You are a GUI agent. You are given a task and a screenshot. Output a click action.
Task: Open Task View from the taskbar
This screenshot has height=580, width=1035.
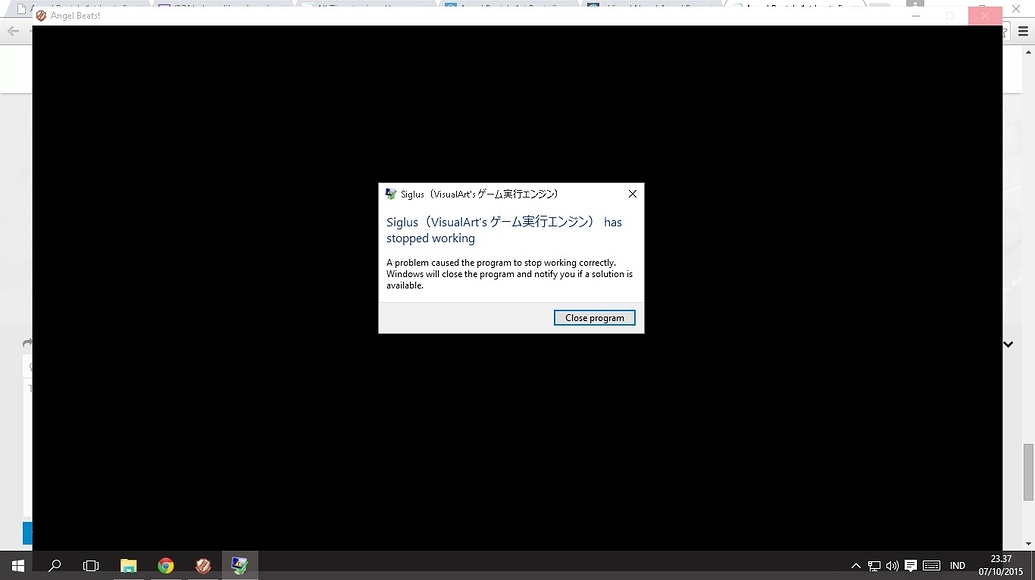click(91, 565)
